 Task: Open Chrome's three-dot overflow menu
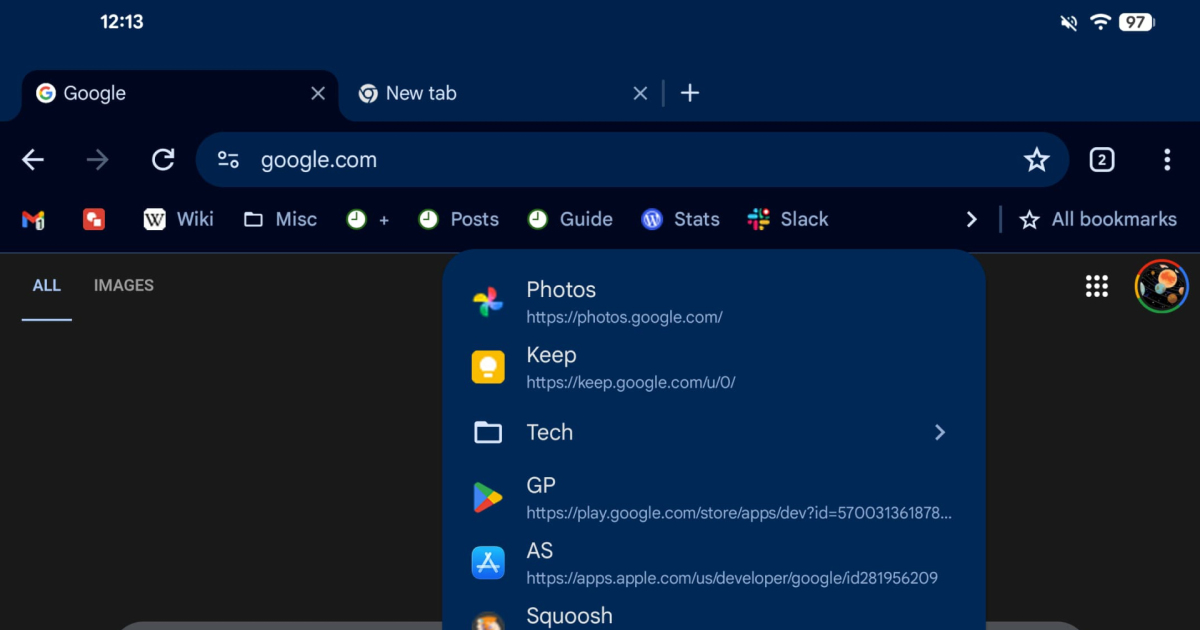[1166, 160]
